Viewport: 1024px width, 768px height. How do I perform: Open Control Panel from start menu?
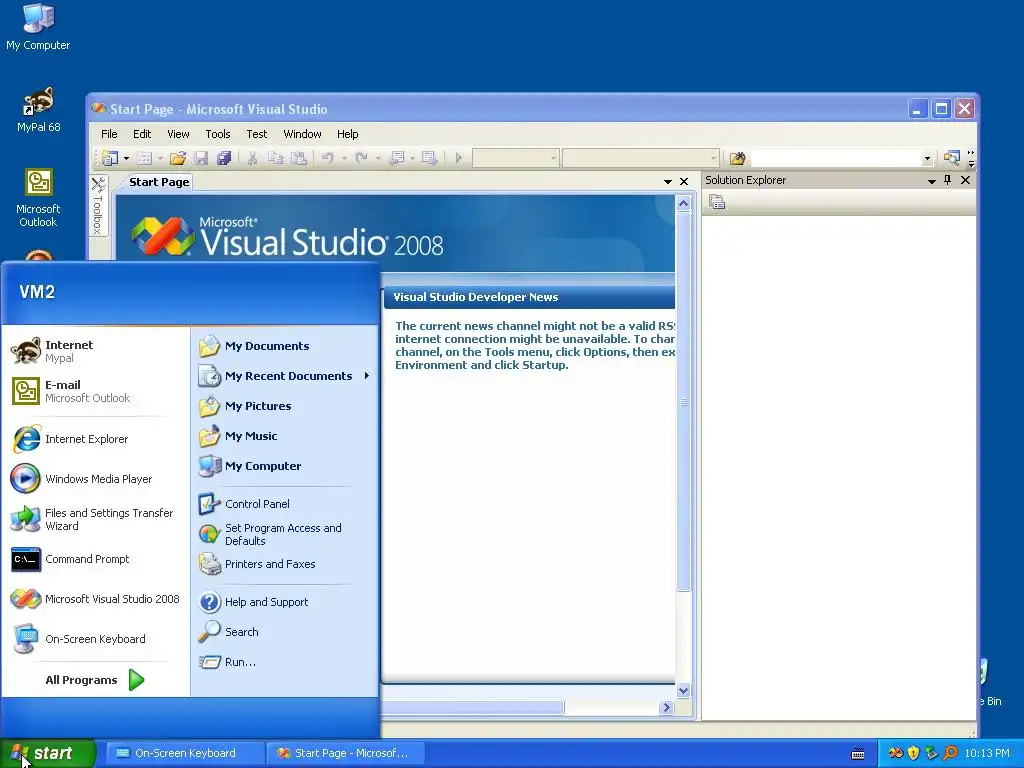(x=285, y=504)
